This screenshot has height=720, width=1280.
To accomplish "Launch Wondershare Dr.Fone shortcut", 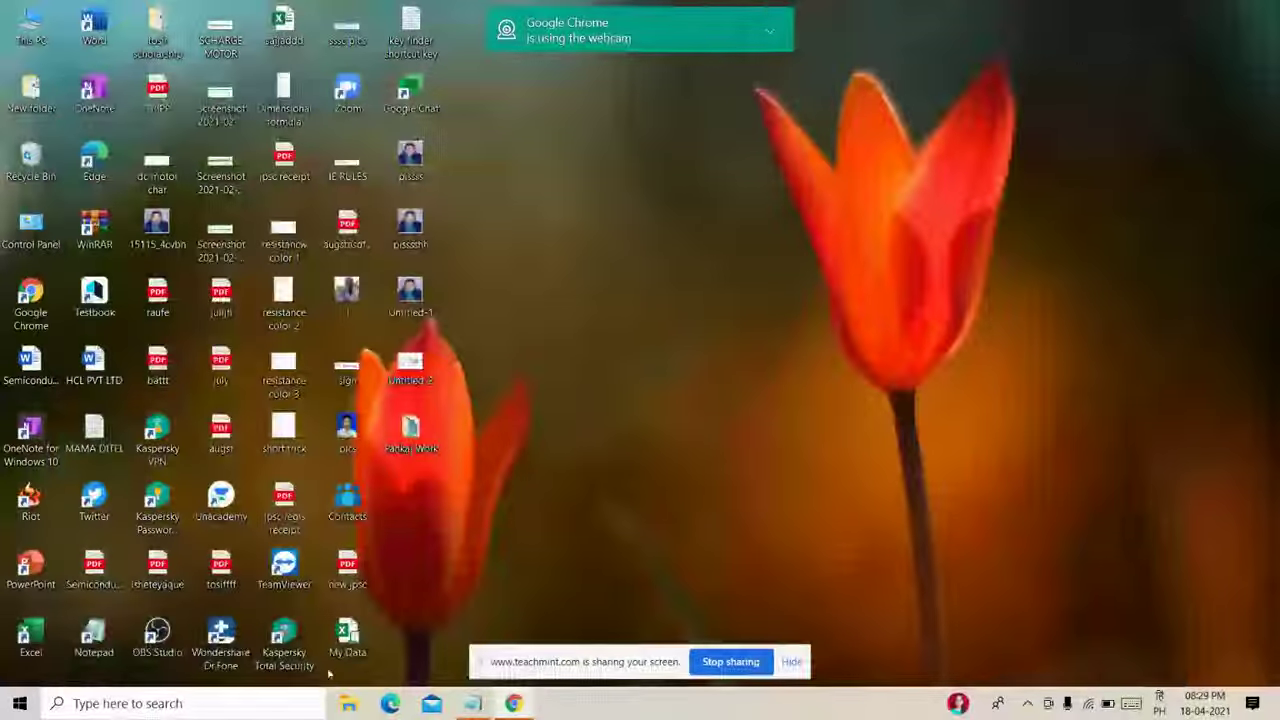I will click(x=221, y=645).
